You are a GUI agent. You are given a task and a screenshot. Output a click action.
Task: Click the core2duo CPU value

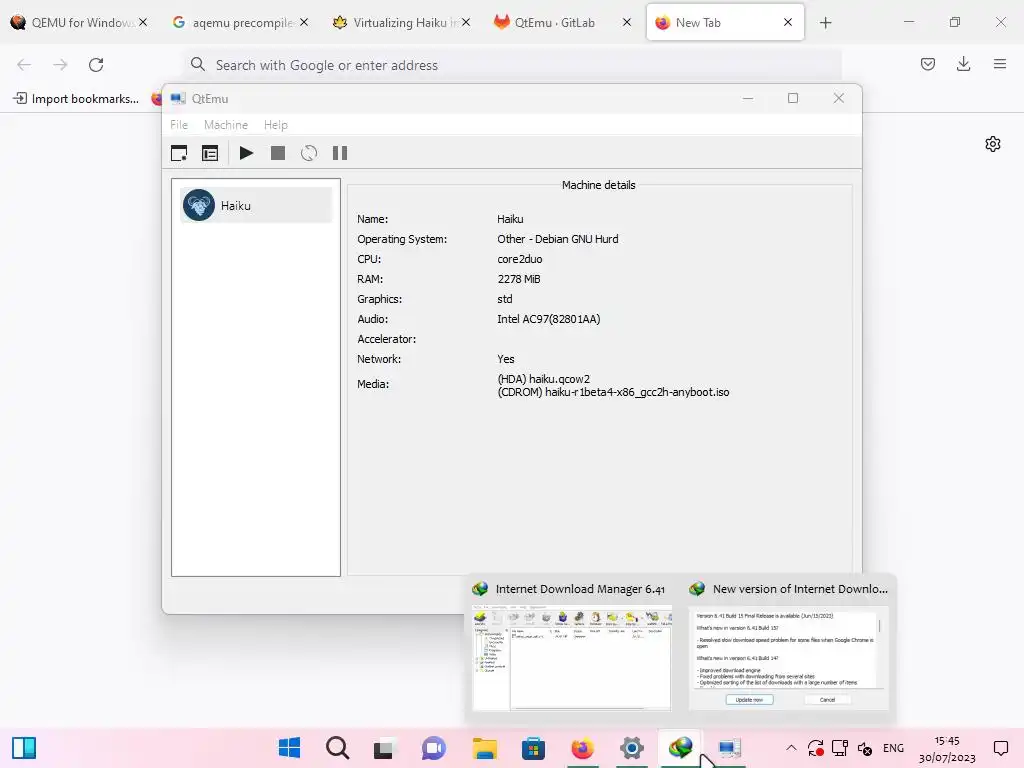pos(520,259)
